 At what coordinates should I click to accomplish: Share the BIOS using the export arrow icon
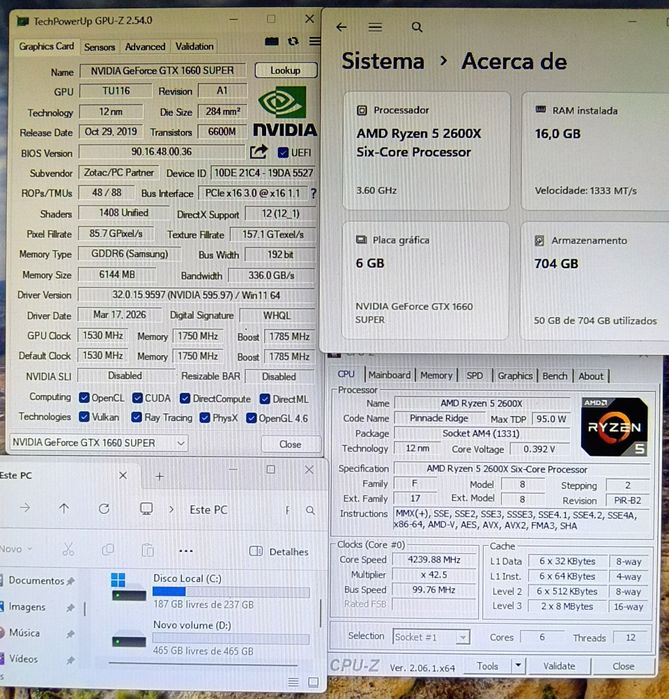(x=259, y=152)
